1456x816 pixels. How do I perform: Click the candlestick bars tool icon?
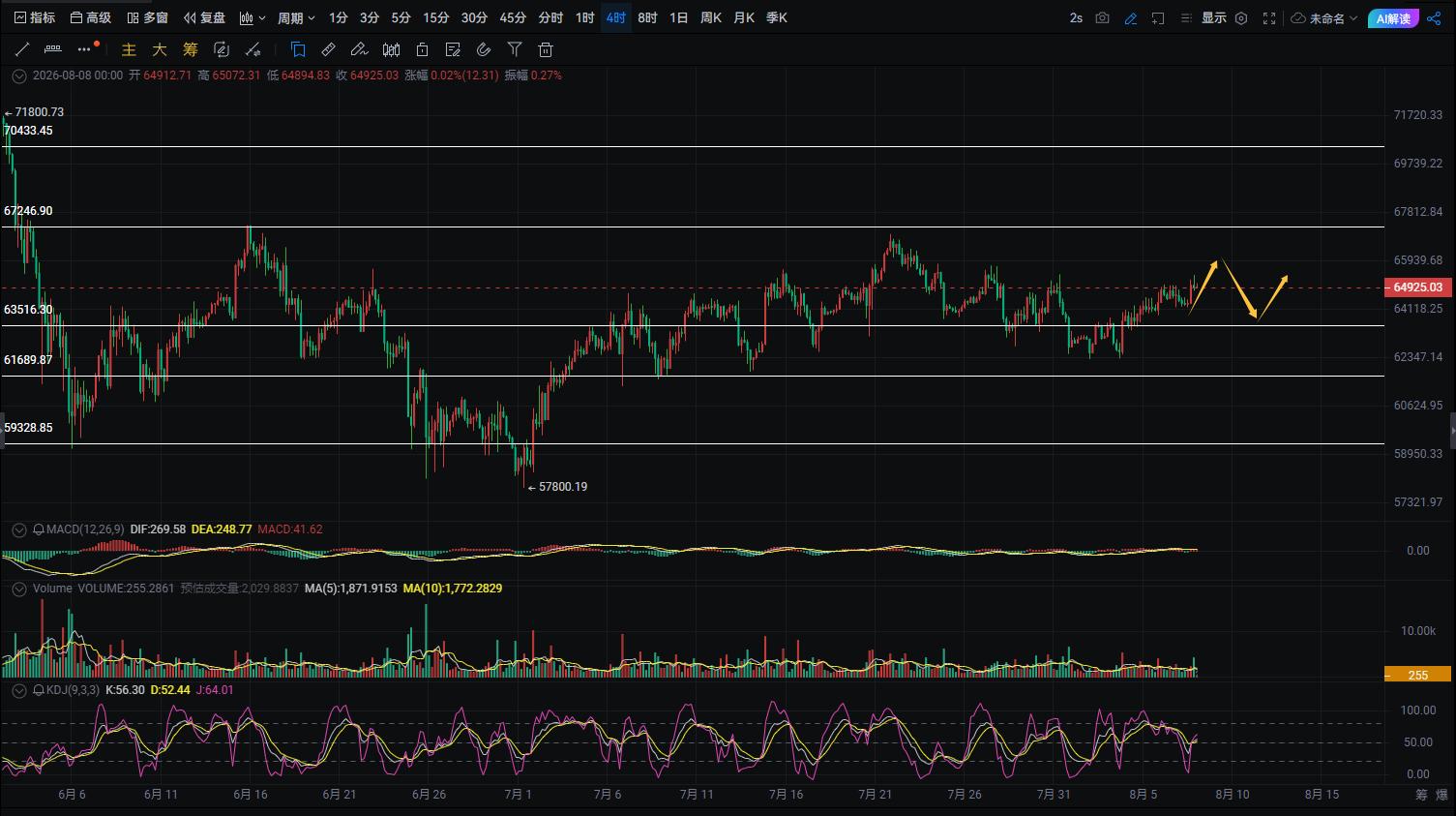pos(391,49)
